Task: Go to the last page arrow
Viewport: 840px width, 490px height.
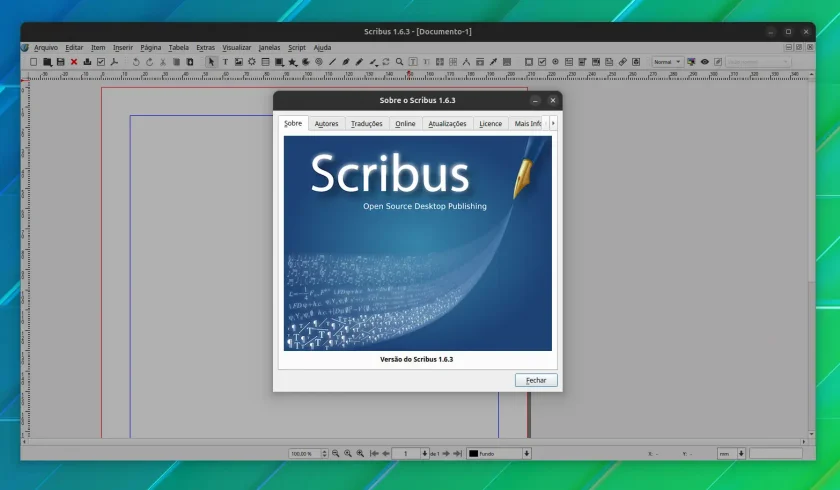Action: pyautogui.click(x=458, y=454)
